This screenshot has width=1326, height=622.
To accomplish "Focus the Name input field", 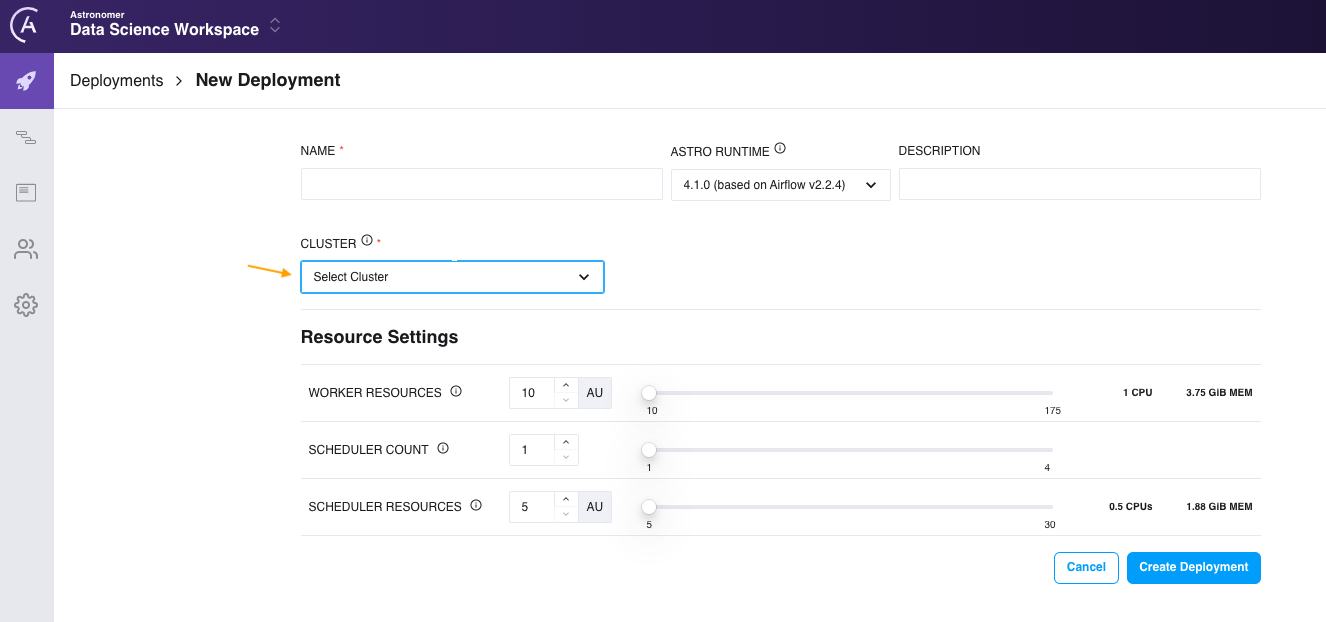I will (x=481, y=184).
